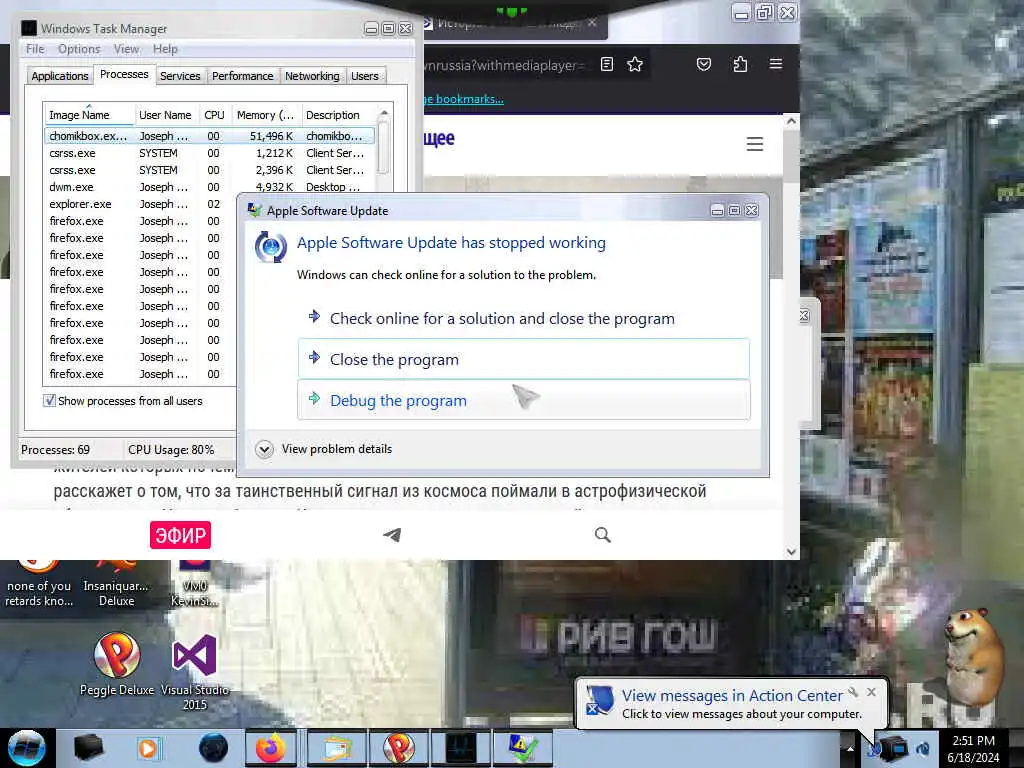Open bookmarks link in Firefox toolbar
The height and width of the screenshot is (768, 1024).
click(x=464, y=99)
